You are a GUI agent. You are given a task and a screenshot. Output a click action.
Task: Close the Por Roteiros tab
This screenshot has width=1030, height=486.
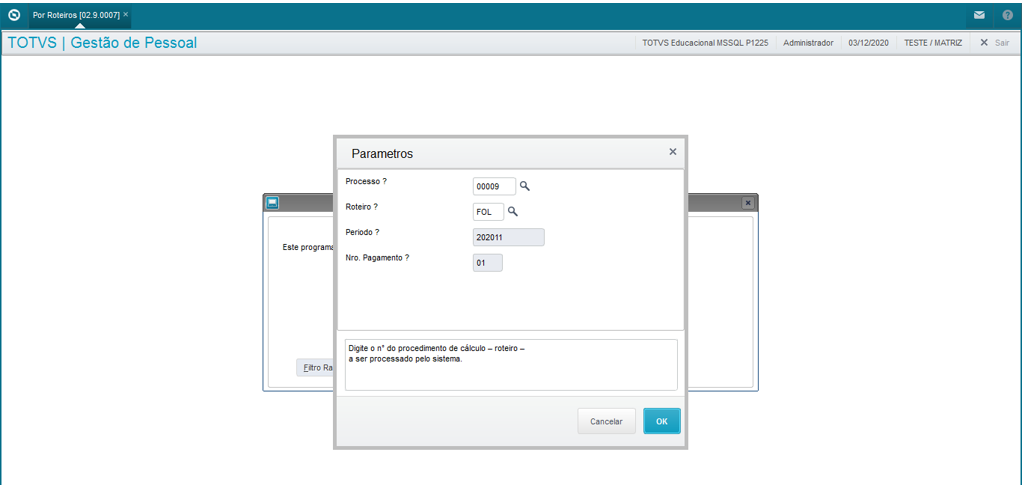tap(125, 14)
